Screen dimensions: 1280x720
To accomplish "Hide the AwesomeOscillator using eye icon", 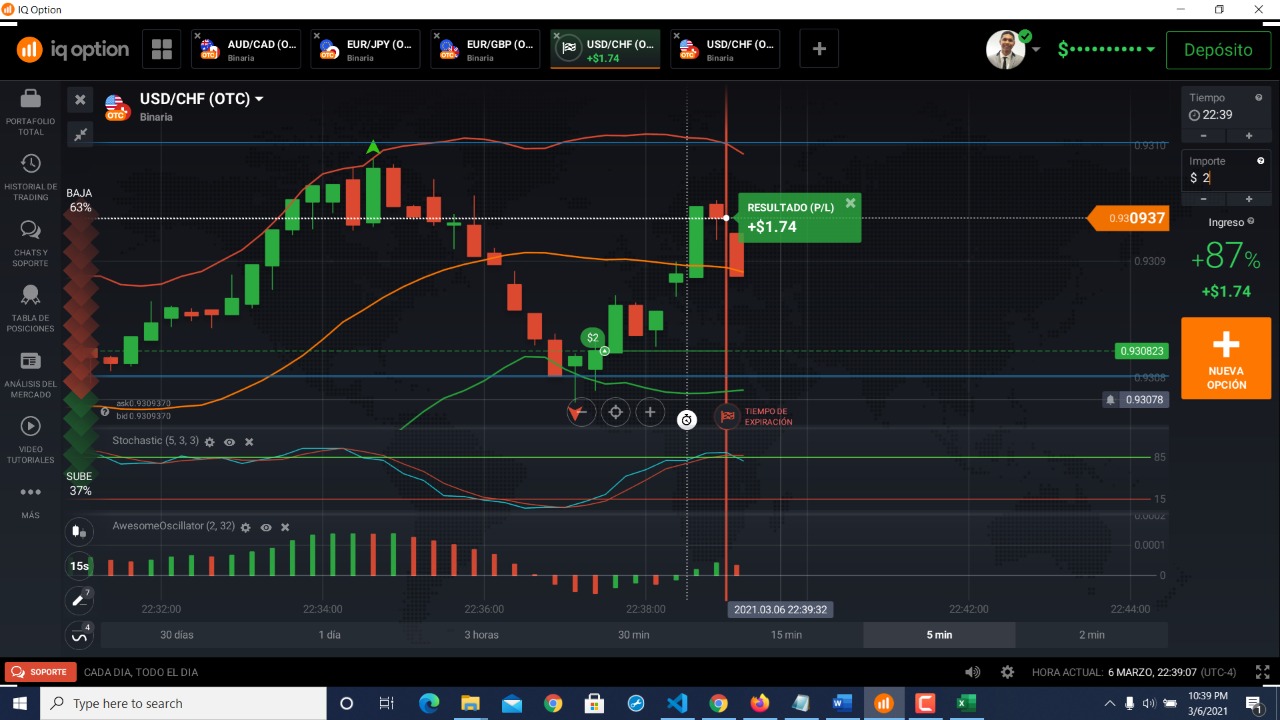I will 266,527.
